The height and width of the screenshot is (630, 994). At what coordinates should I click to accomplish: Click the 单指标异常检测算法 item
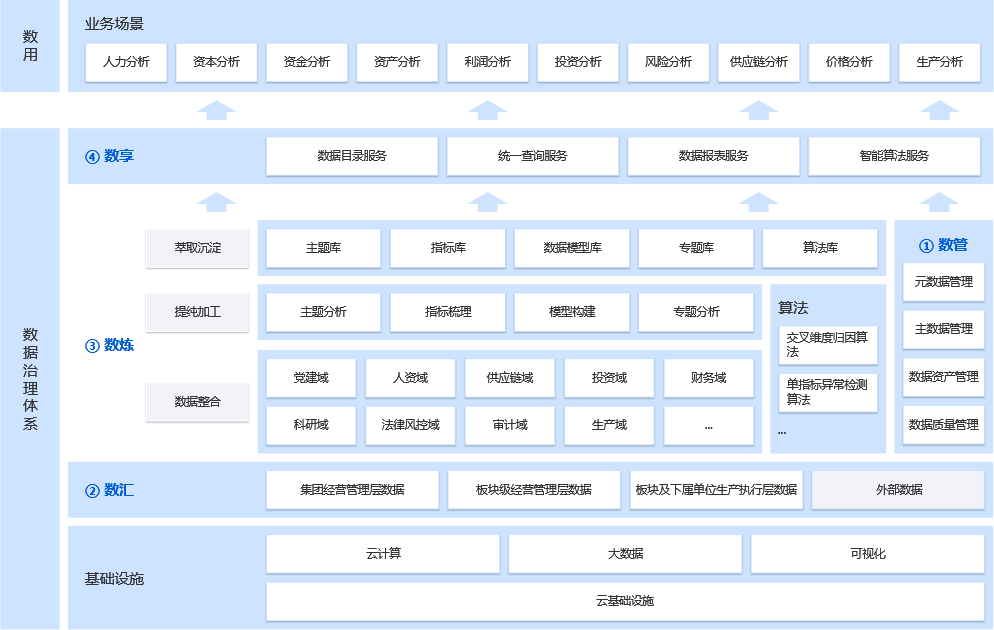pyautogui.click(x=827, y=392)
